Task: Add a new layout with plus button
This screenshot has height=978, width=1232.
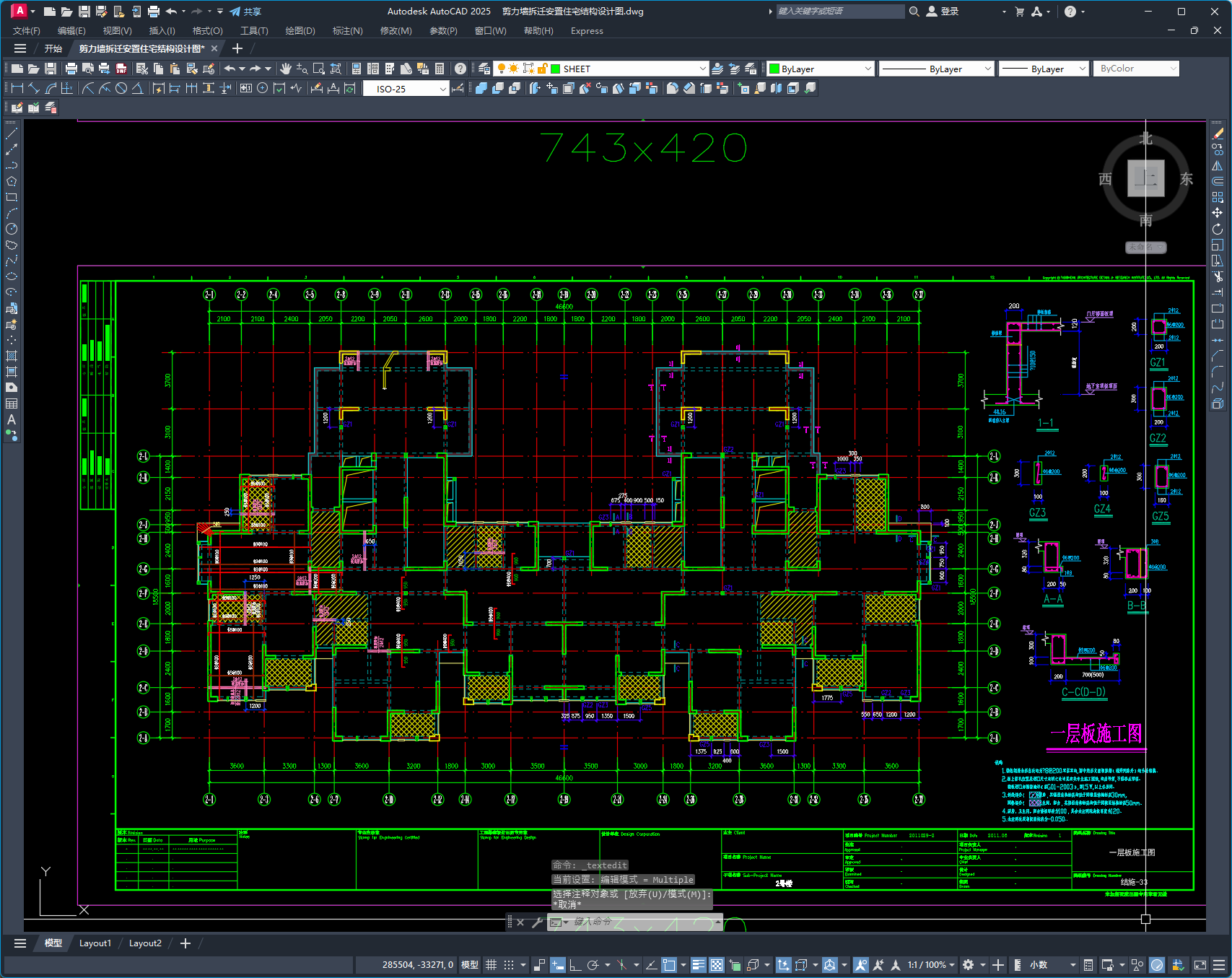Action: (185, 943)
